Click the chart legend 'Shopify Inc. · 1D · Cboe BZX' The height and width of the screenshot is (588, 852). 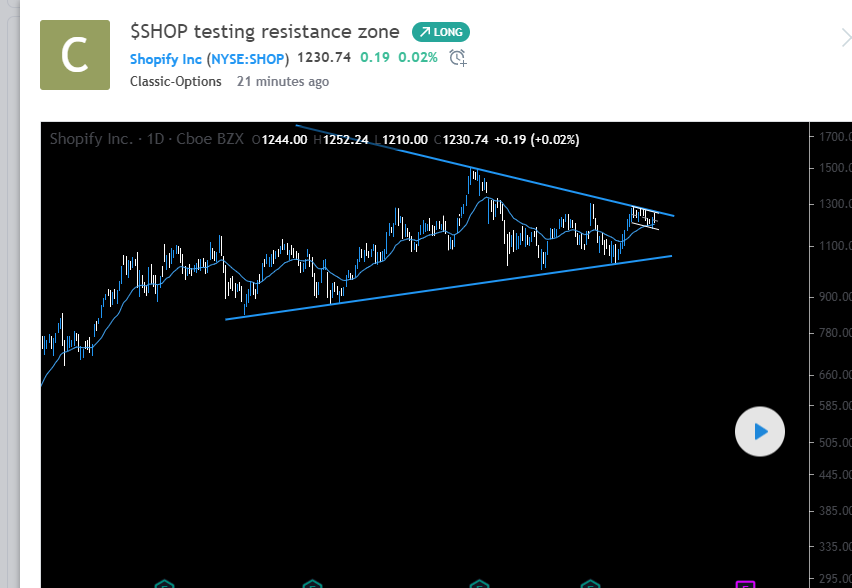tap(147, 139)
